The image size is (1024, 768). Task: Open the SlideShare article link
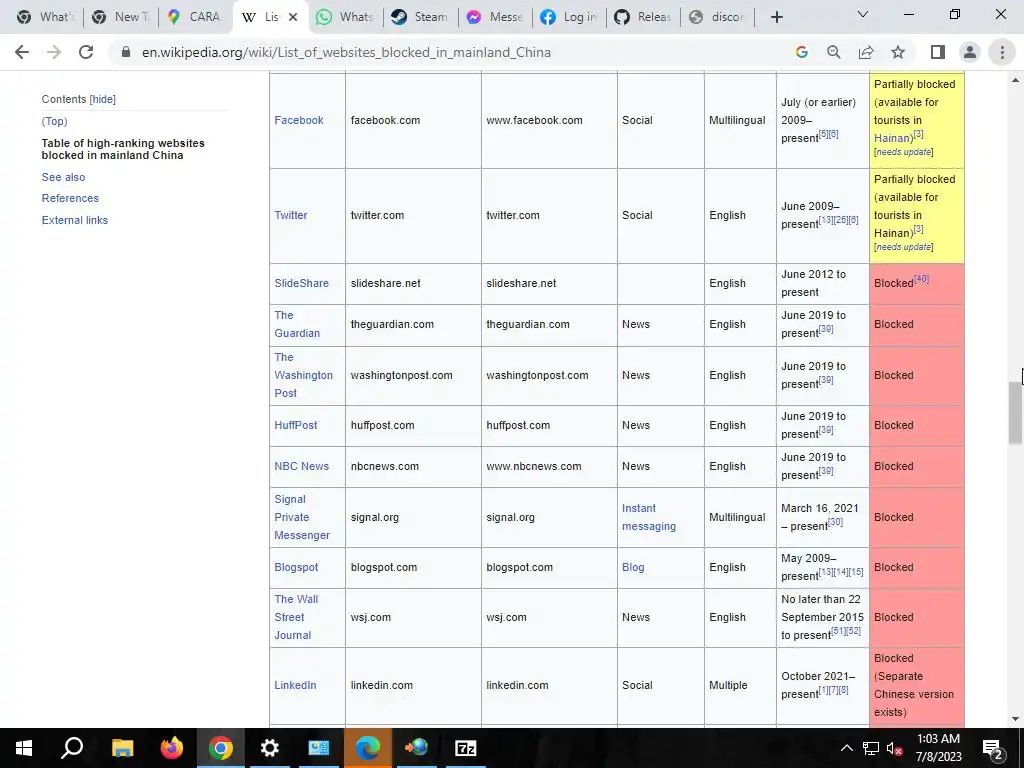tap(301, 283)
